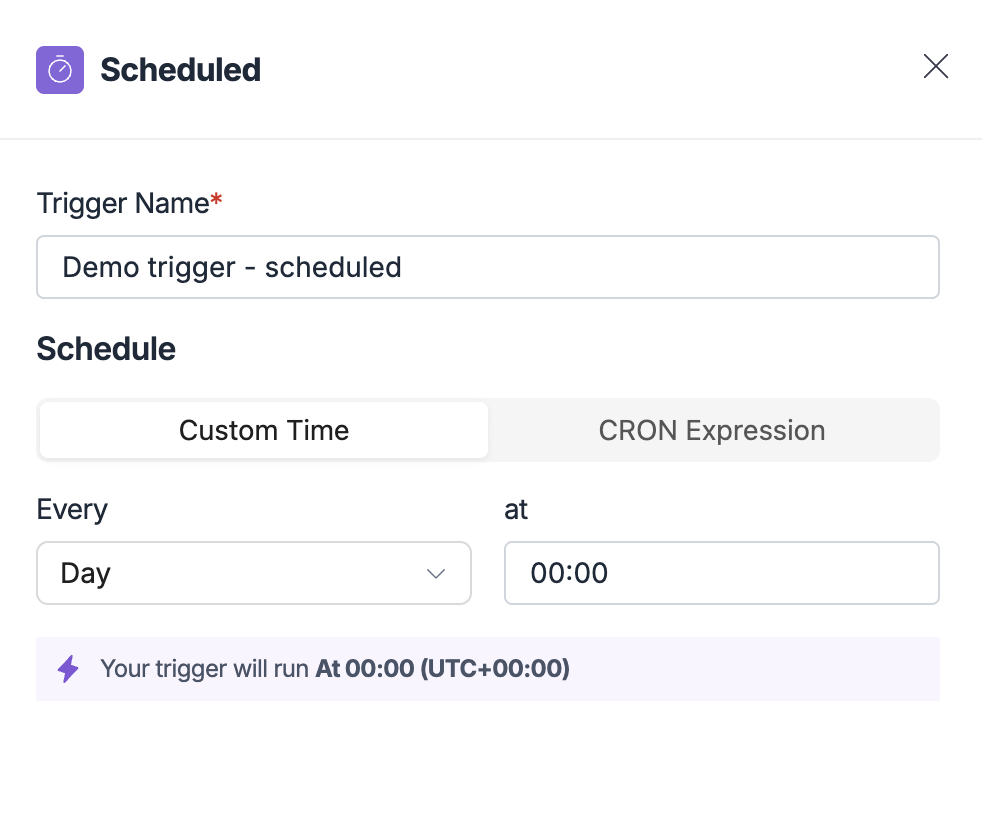Click the trigger run summary banner
Viewport: 982px width, 836px height.
pyautogui.click(x=488, y=669)
